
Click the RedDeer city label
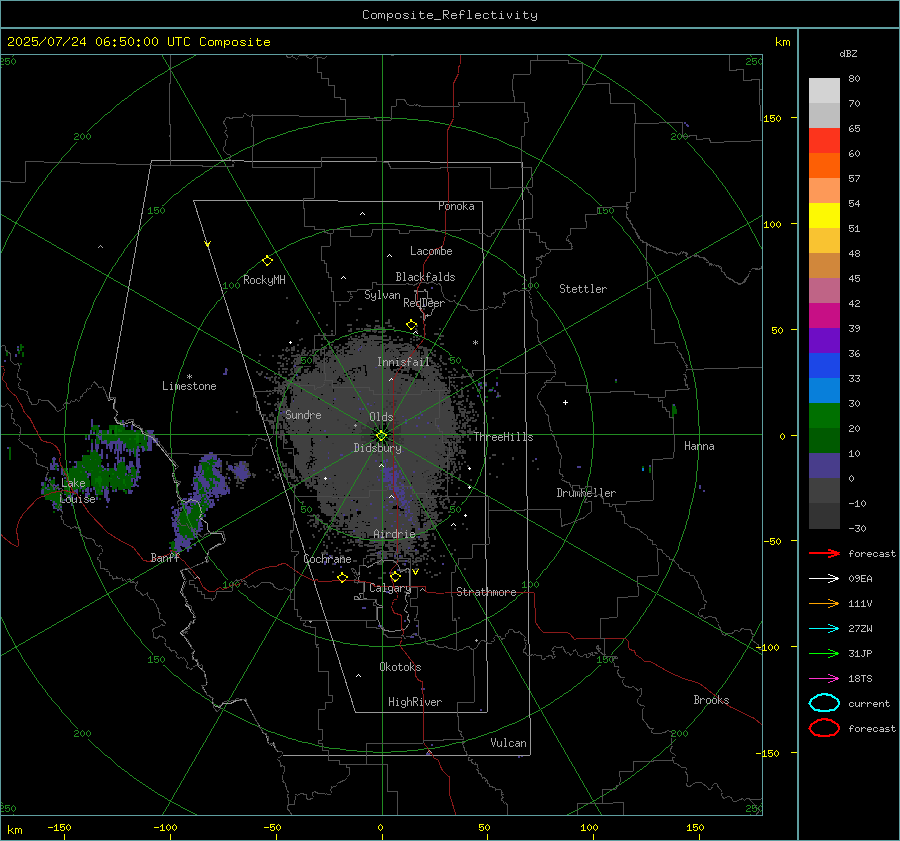(x=424, y=303)
